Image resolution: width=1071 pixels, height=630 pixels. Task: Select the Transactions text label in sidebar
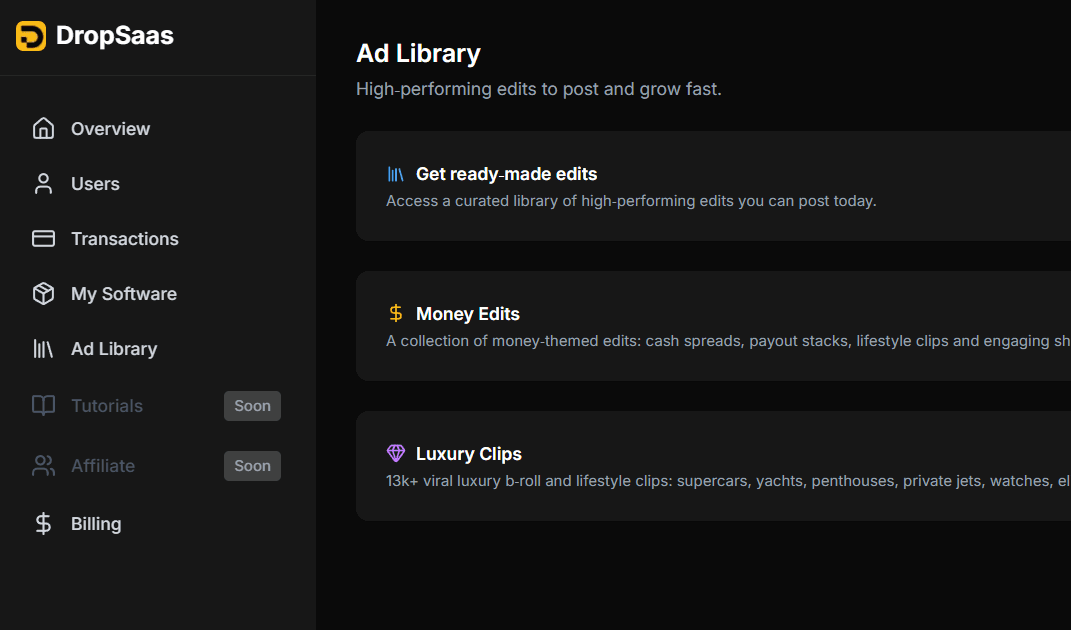(x=124, y=239)
